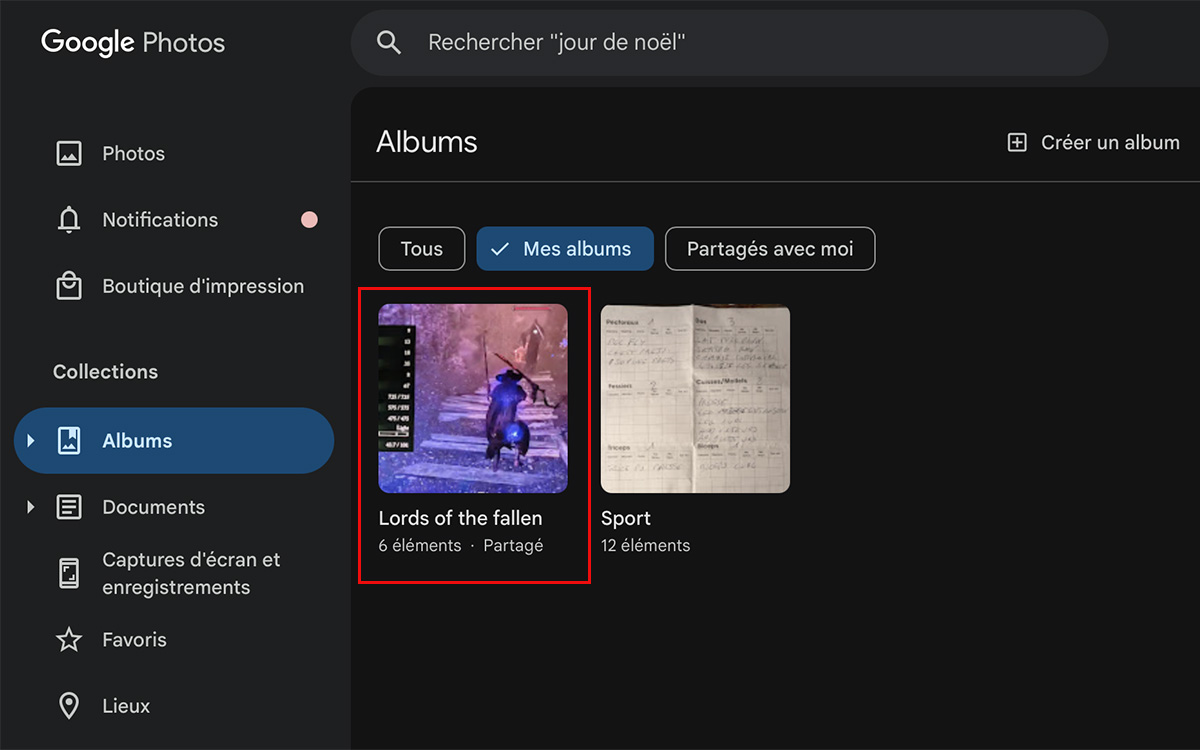Expand the Documents tree arrow
The width and height of the screenshot is (1200, 750).
(30, 507)
